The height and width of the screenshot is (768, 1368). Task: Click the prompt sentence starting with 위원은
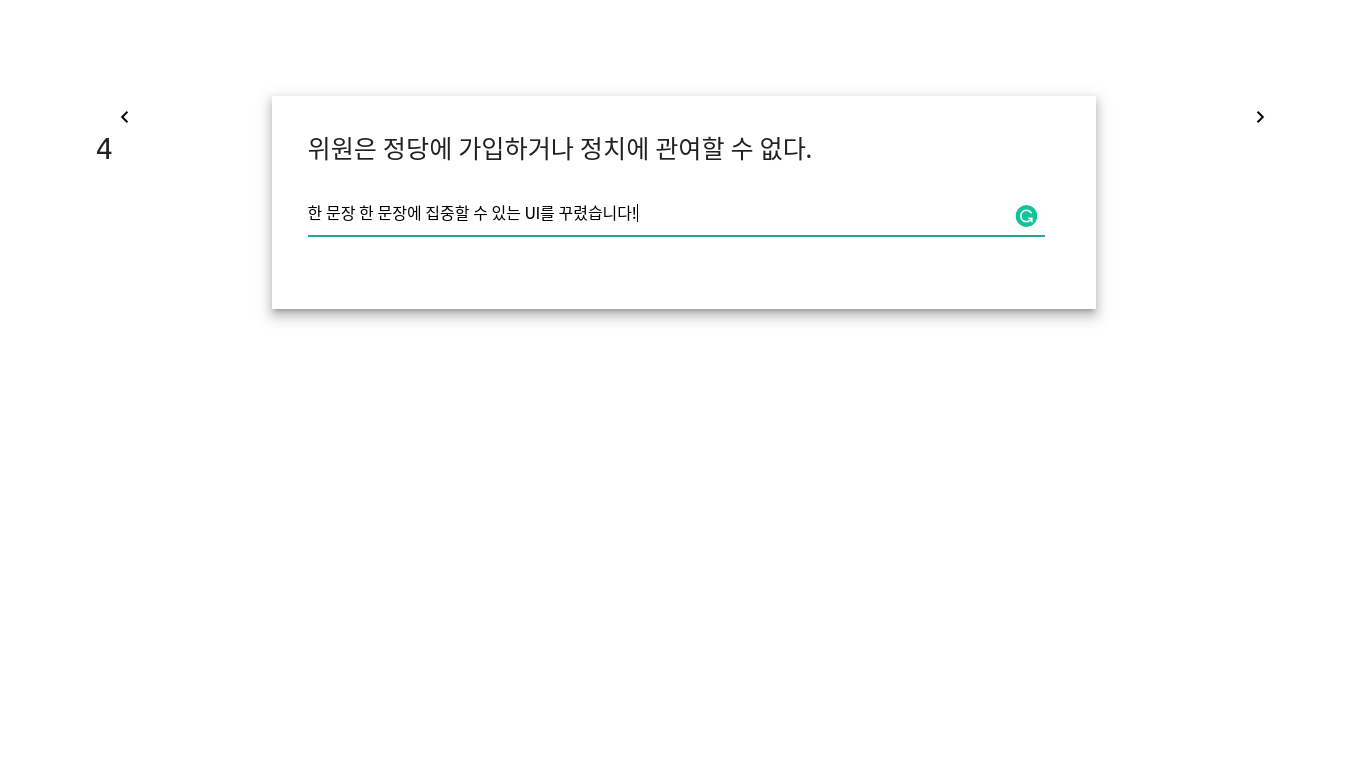(559, 148)
